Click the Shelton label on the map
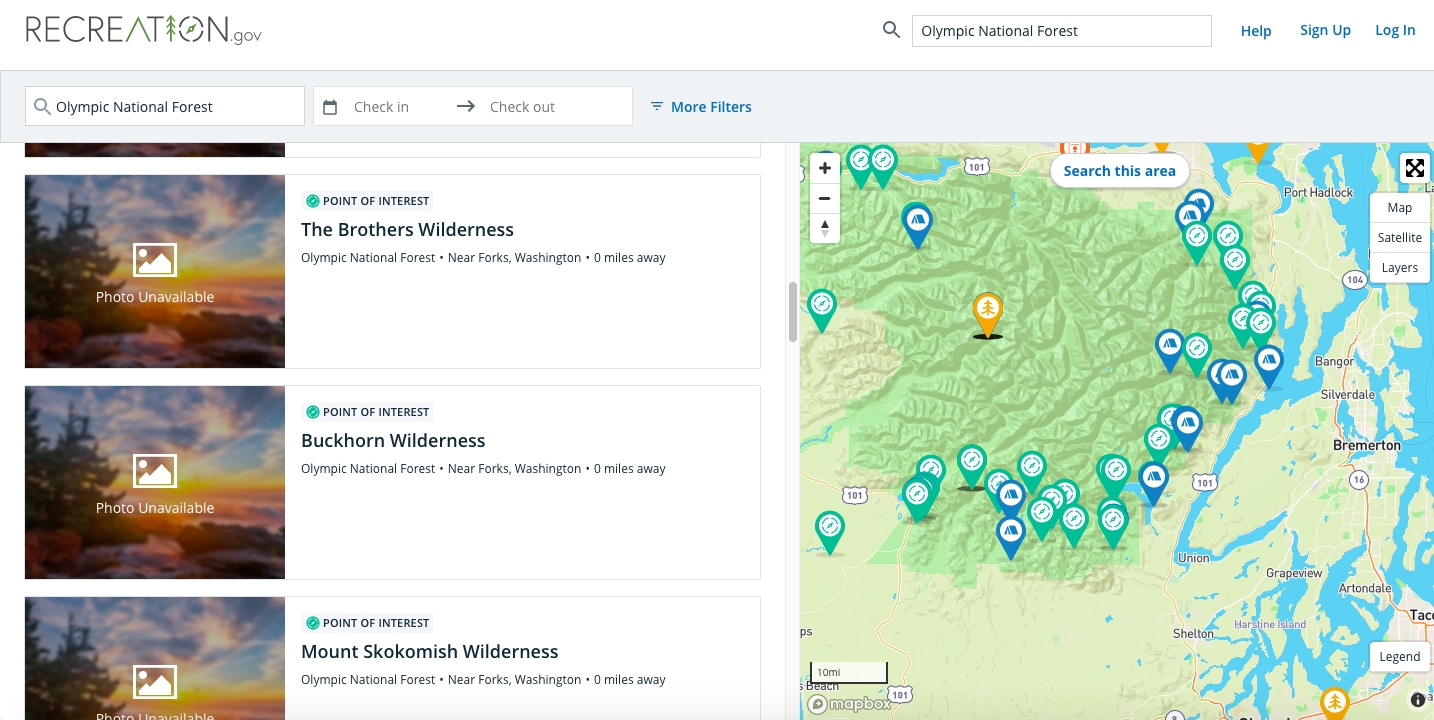1434x720 pixels. coord(1193,633)
